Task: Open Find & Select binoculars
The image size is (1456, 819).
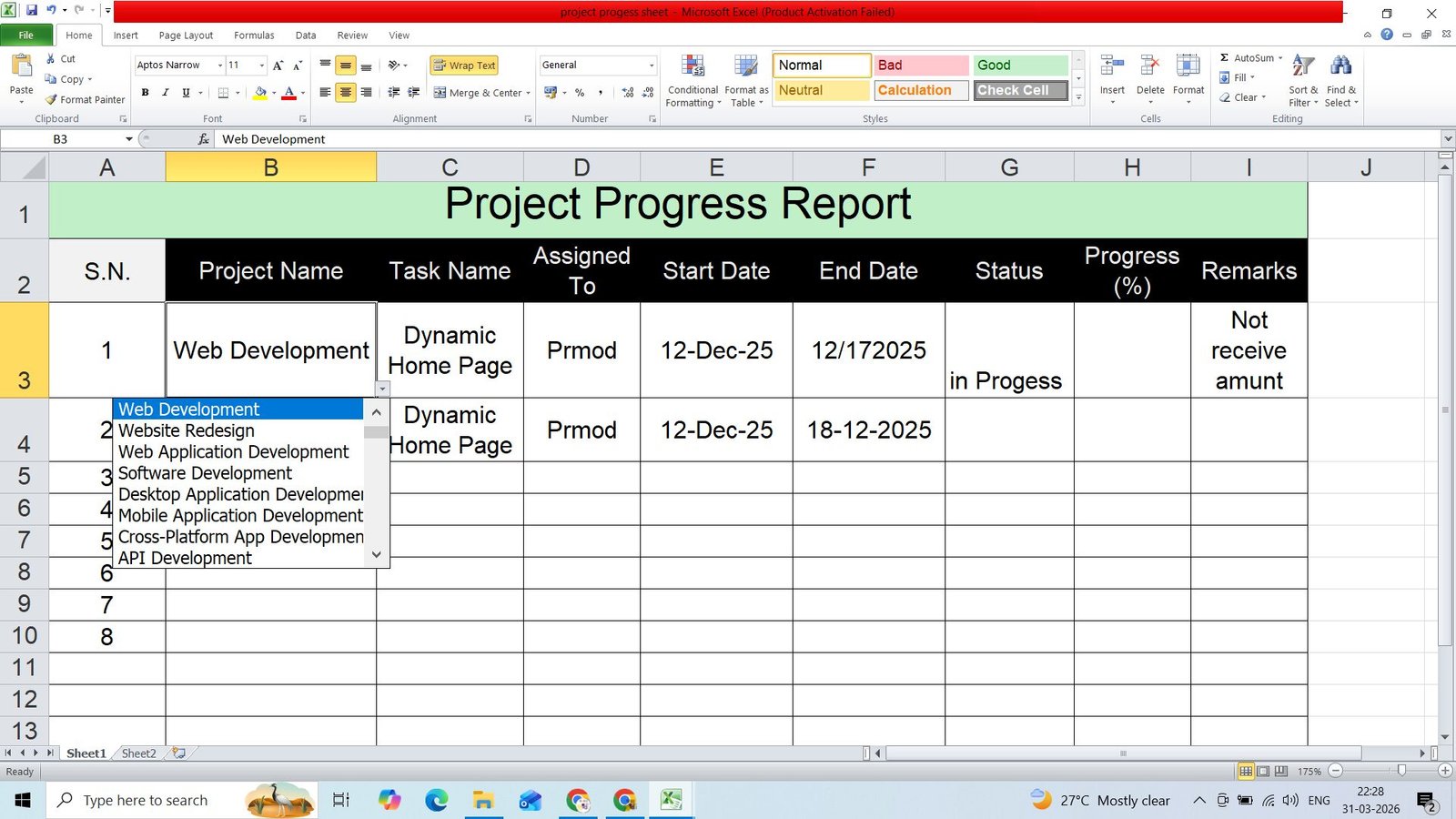Action: pos(1341,81)
